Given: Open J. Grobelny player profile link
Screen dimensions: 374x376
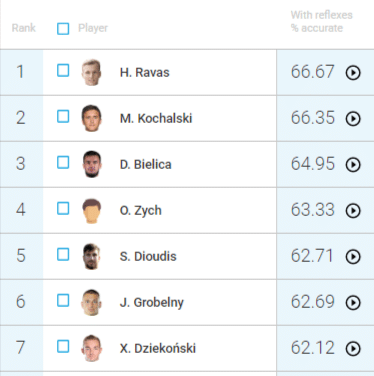Looking at the screenshot, I should (x=152, y=303).
